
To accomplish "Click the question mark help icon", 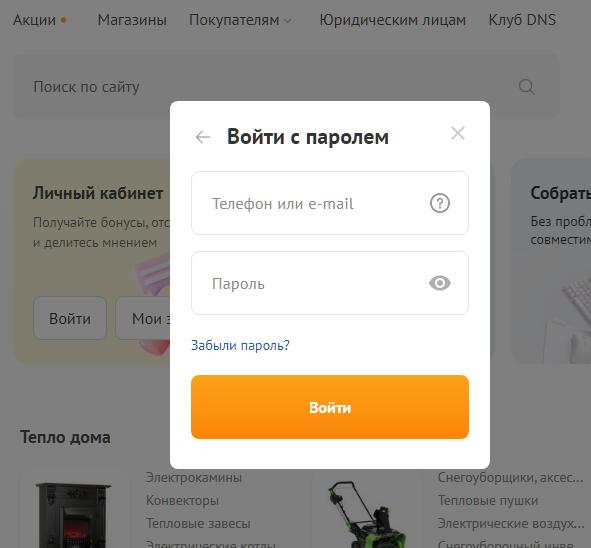I will 439,203.
